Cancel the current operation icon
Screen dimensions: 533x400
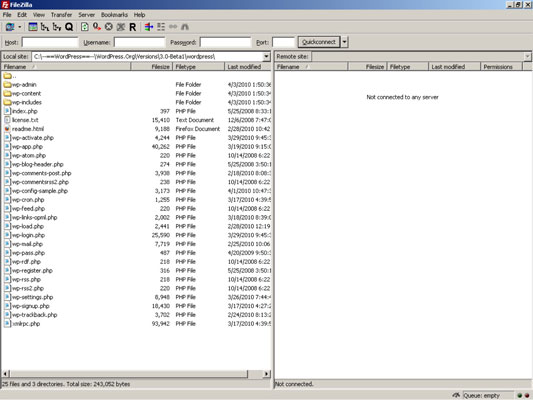click(x=109, y=27)
